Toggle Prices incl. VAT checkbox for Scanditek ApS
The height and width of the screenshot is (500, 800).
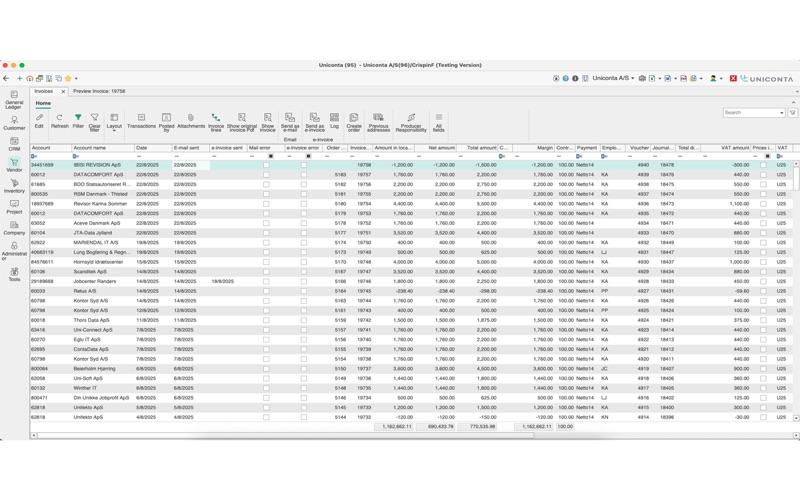click(763, 272)
